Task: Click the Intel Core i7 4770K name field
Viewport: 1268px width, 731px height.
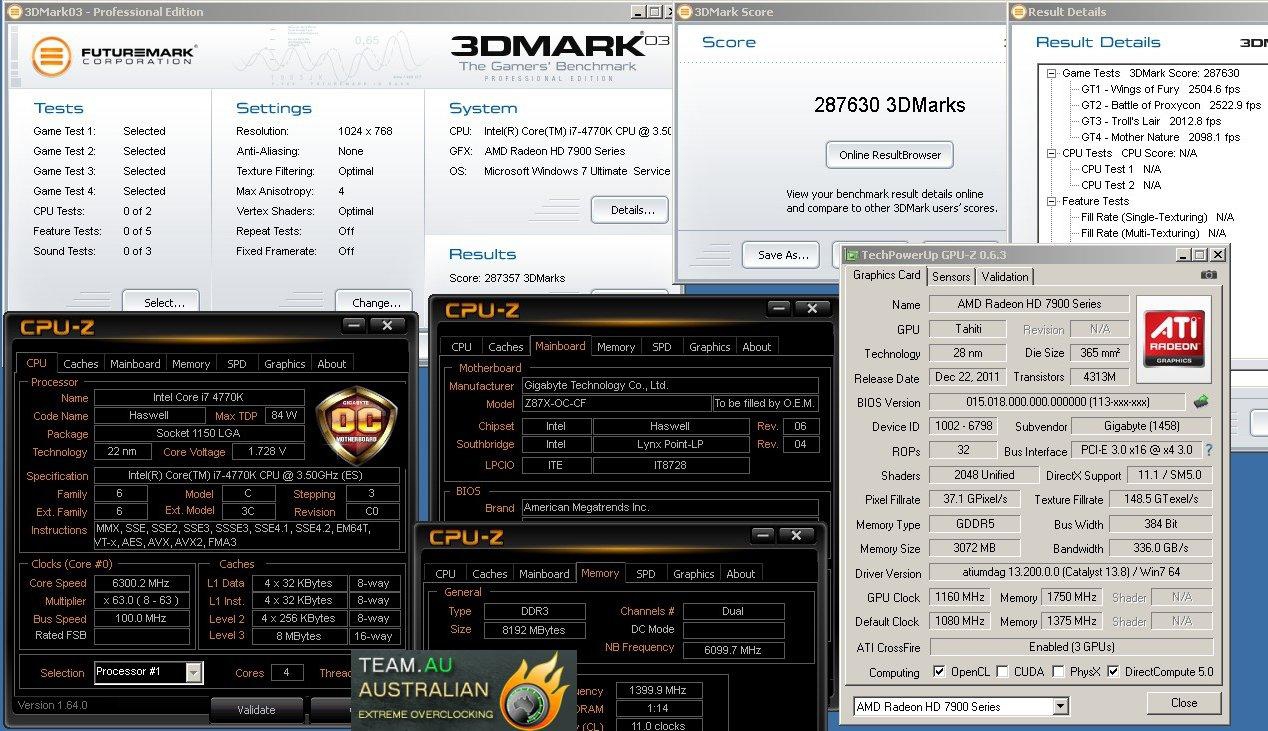Action: (201, 398)
